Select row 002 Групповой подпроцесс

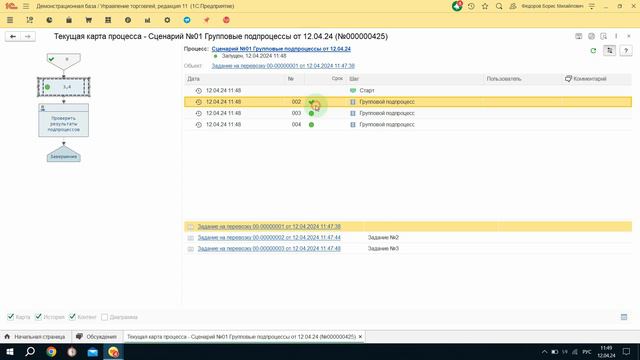click(x=408, y=102)
